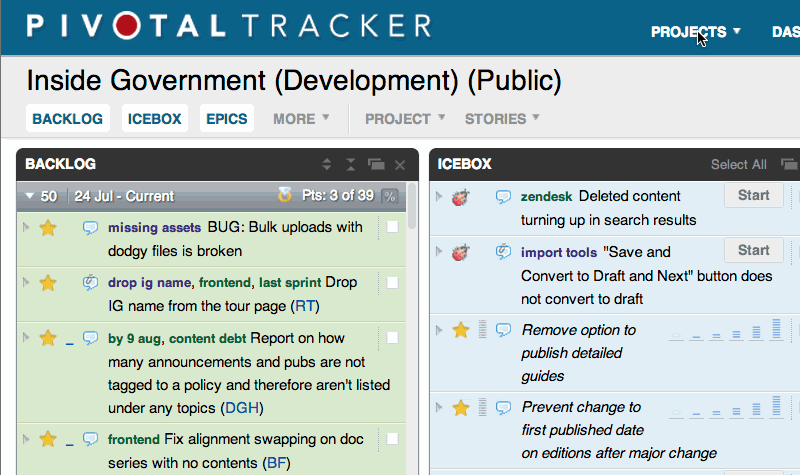Collapse the current iteration 50 triangle
800x475 pixels.
point(30,196)
